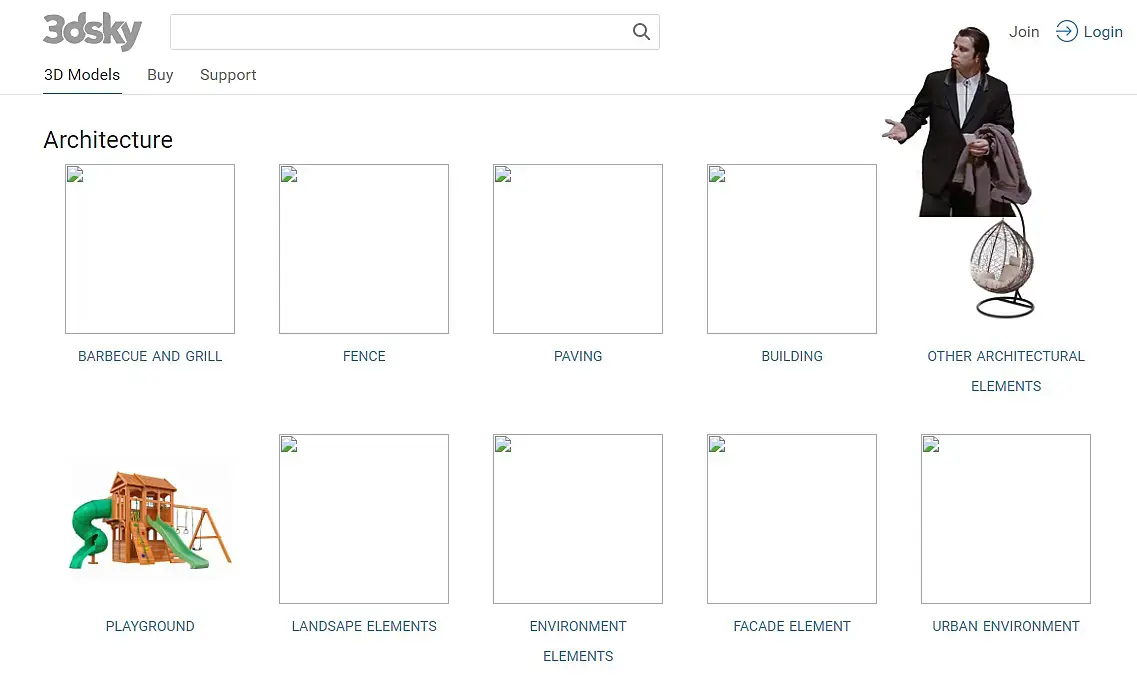The width and height of the screenshot is (1137, 679).
Task: Click the Join link
Action: click(x=1024, y=32)
